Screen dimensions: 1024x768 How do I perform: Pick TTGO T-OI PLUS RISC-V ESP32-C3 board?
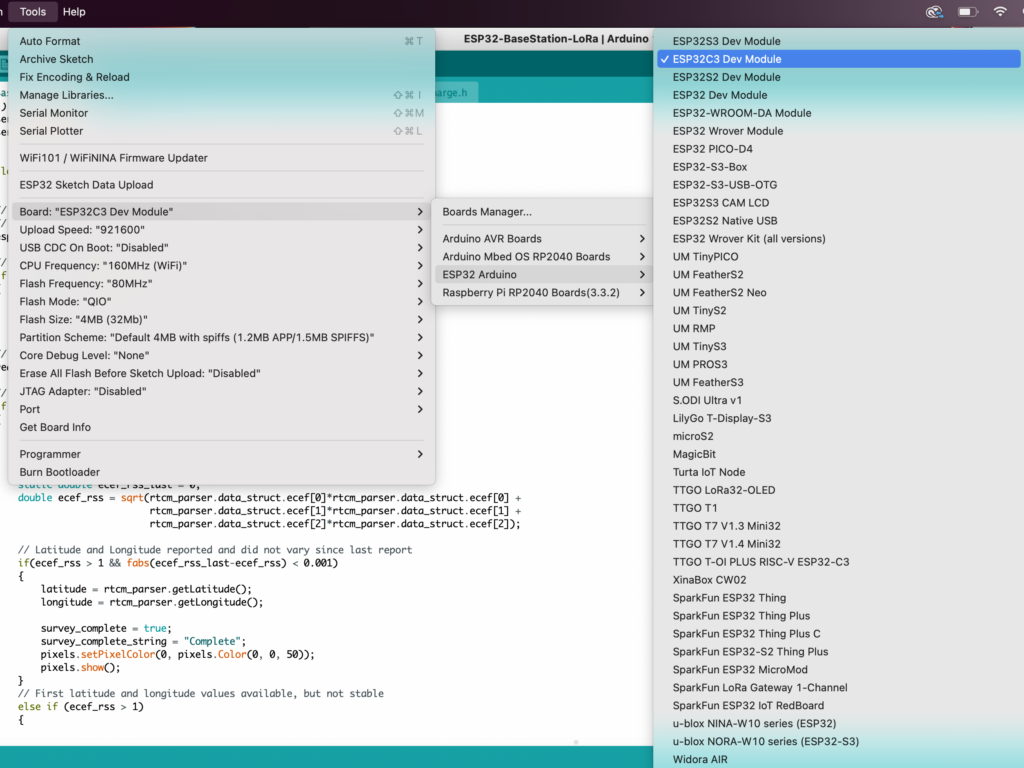point(839,562)
